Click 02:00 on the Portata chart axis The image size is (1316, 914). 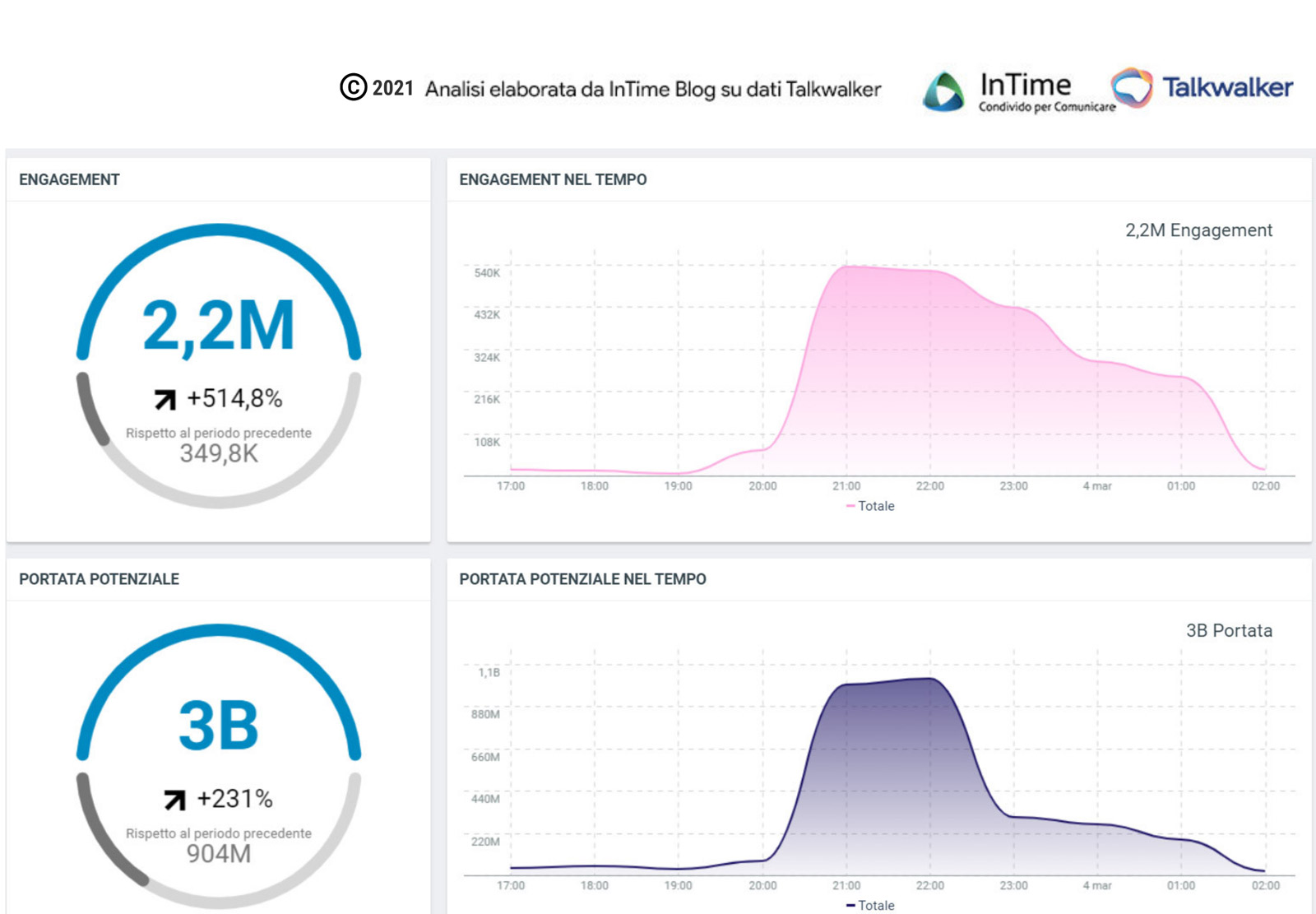[1266, 886]
